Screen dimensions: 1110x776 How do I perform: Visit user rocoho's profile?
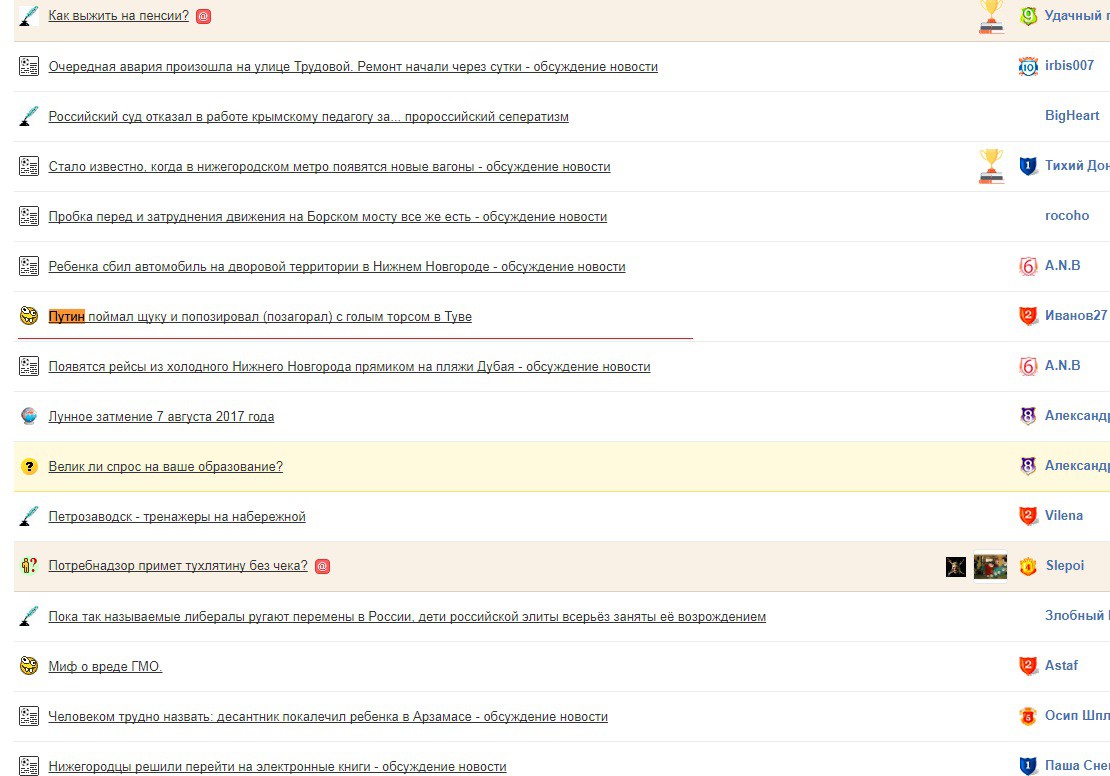pos(1067,215)
